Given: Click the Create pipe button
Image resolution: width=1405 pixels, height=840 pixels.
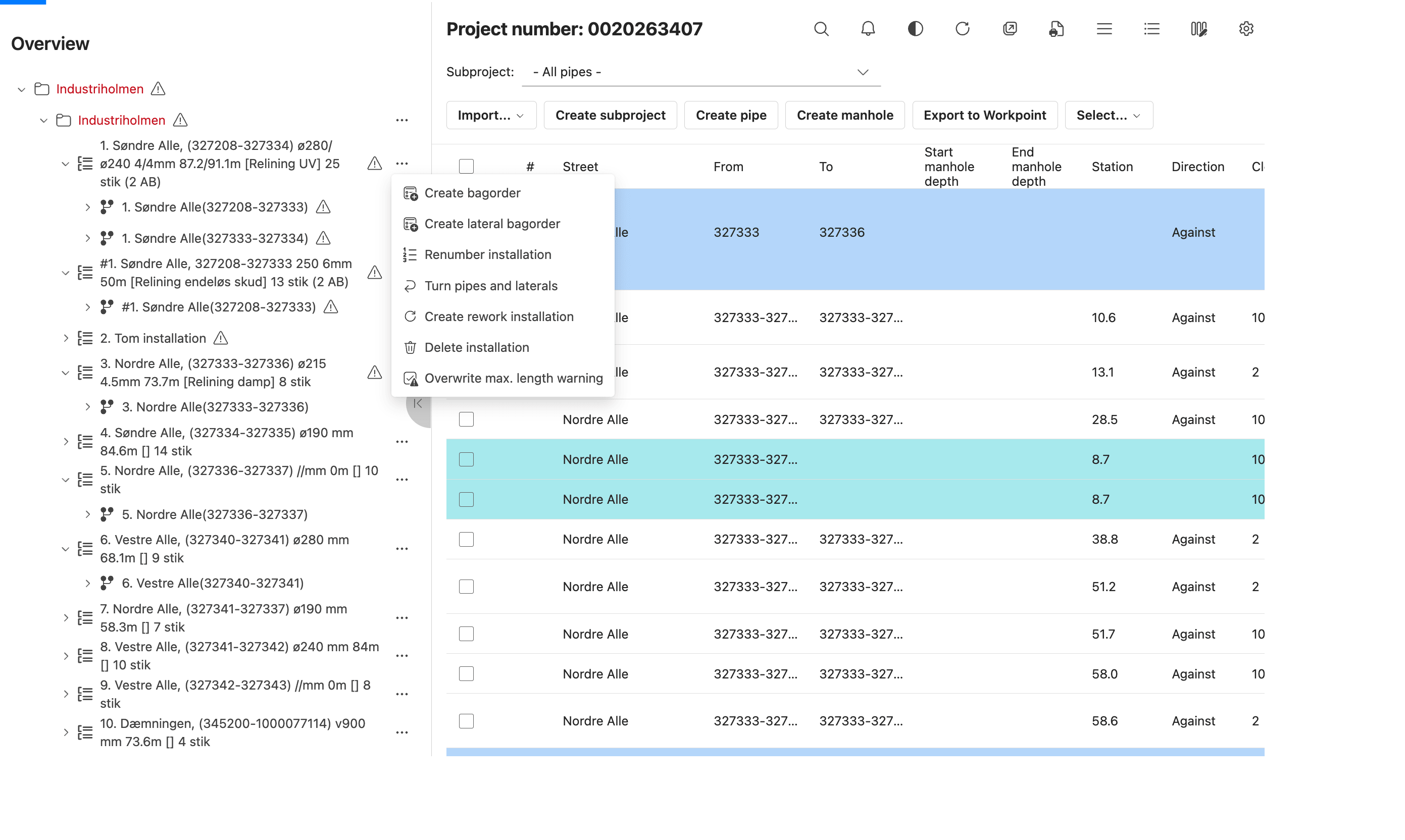Looking at the screenshot, I should (731, 116).
